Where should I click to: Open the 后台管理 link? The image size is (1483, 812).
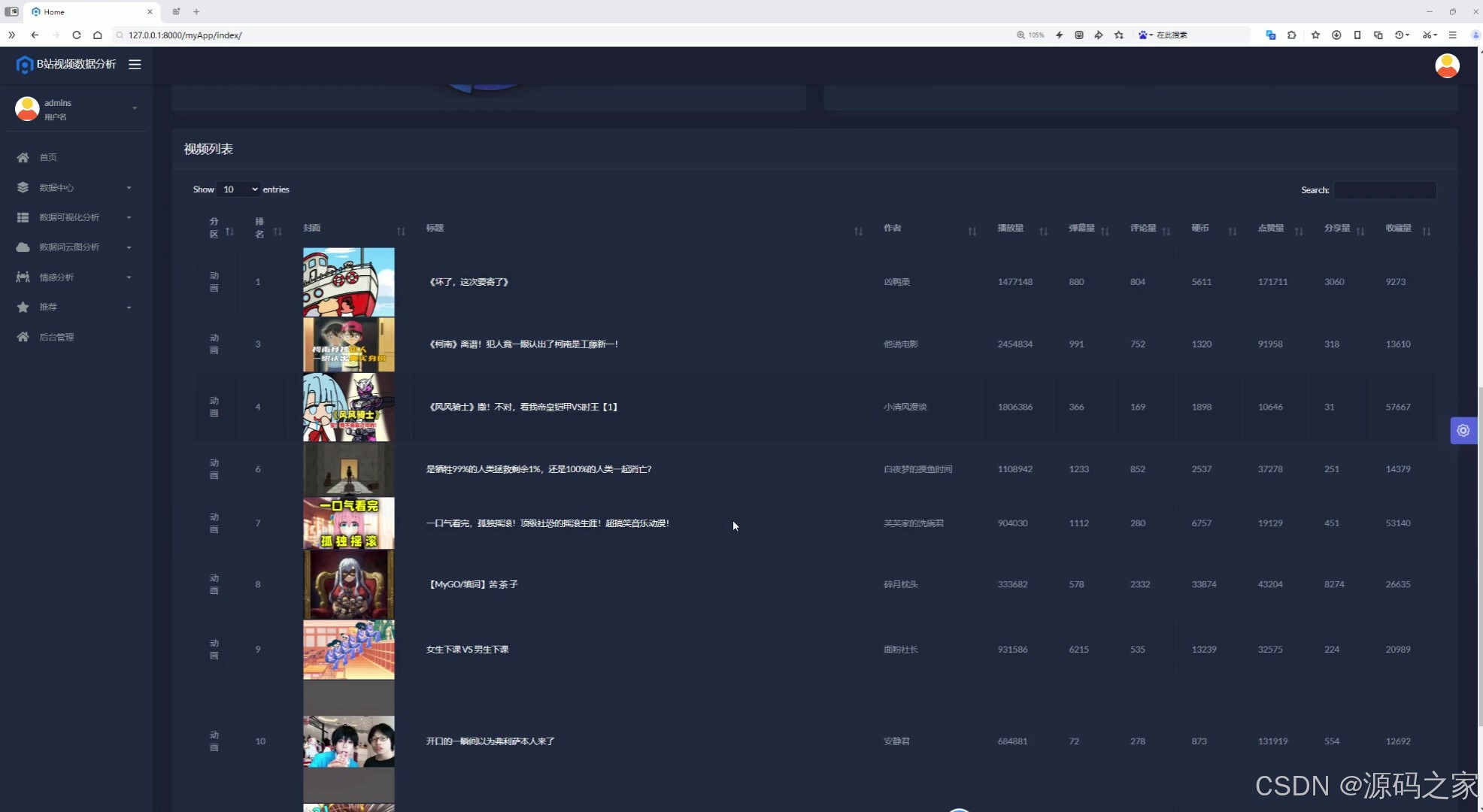coord(56,337)
